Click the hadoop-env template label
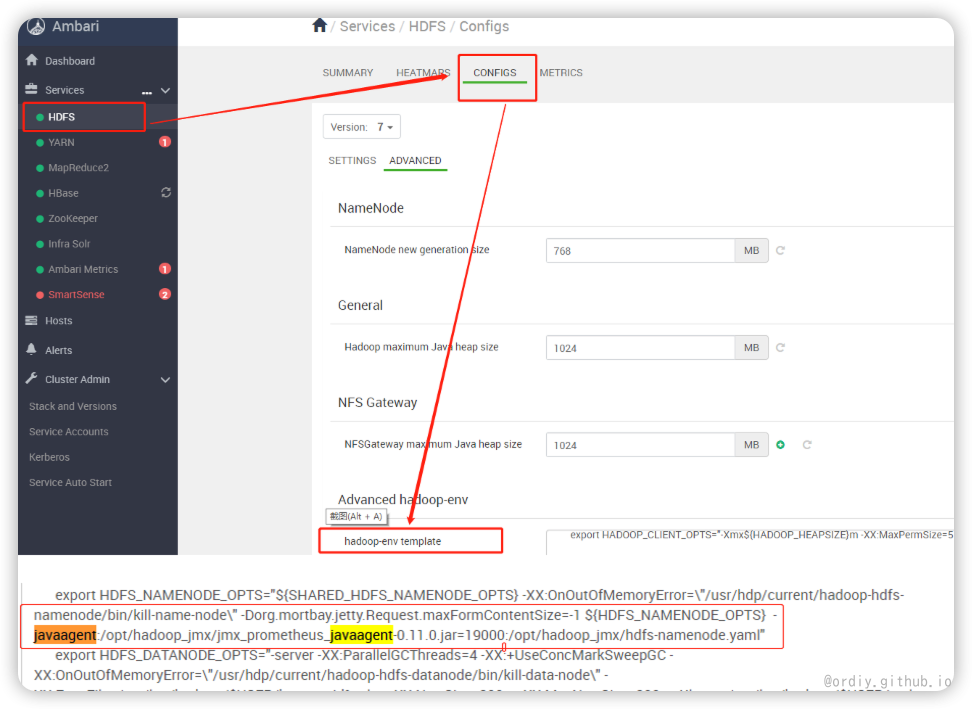The height and width of the screenshot is (709, 972). pos(392,541)
